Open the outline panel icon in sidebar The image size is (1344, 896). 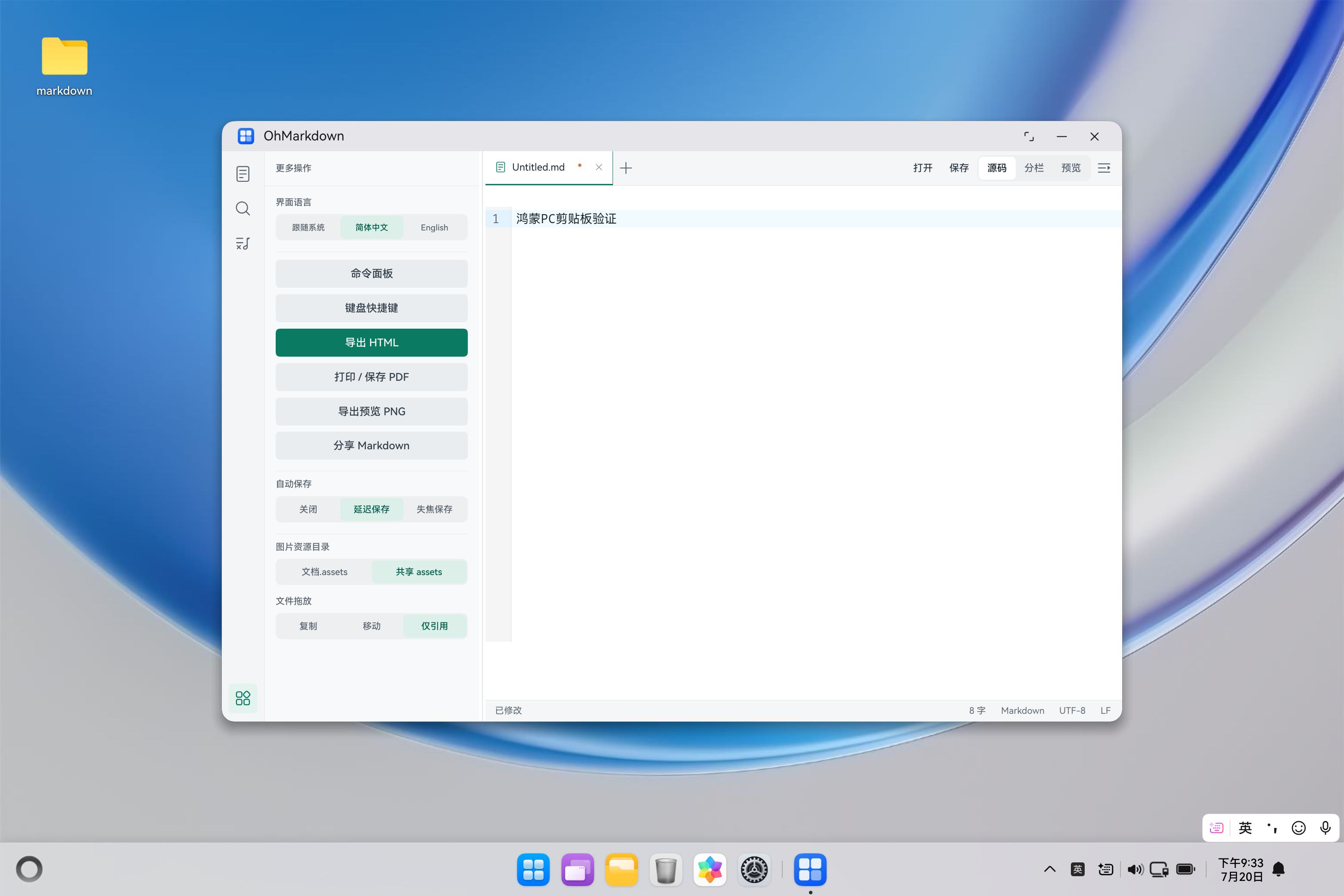(x=243, y=243)
